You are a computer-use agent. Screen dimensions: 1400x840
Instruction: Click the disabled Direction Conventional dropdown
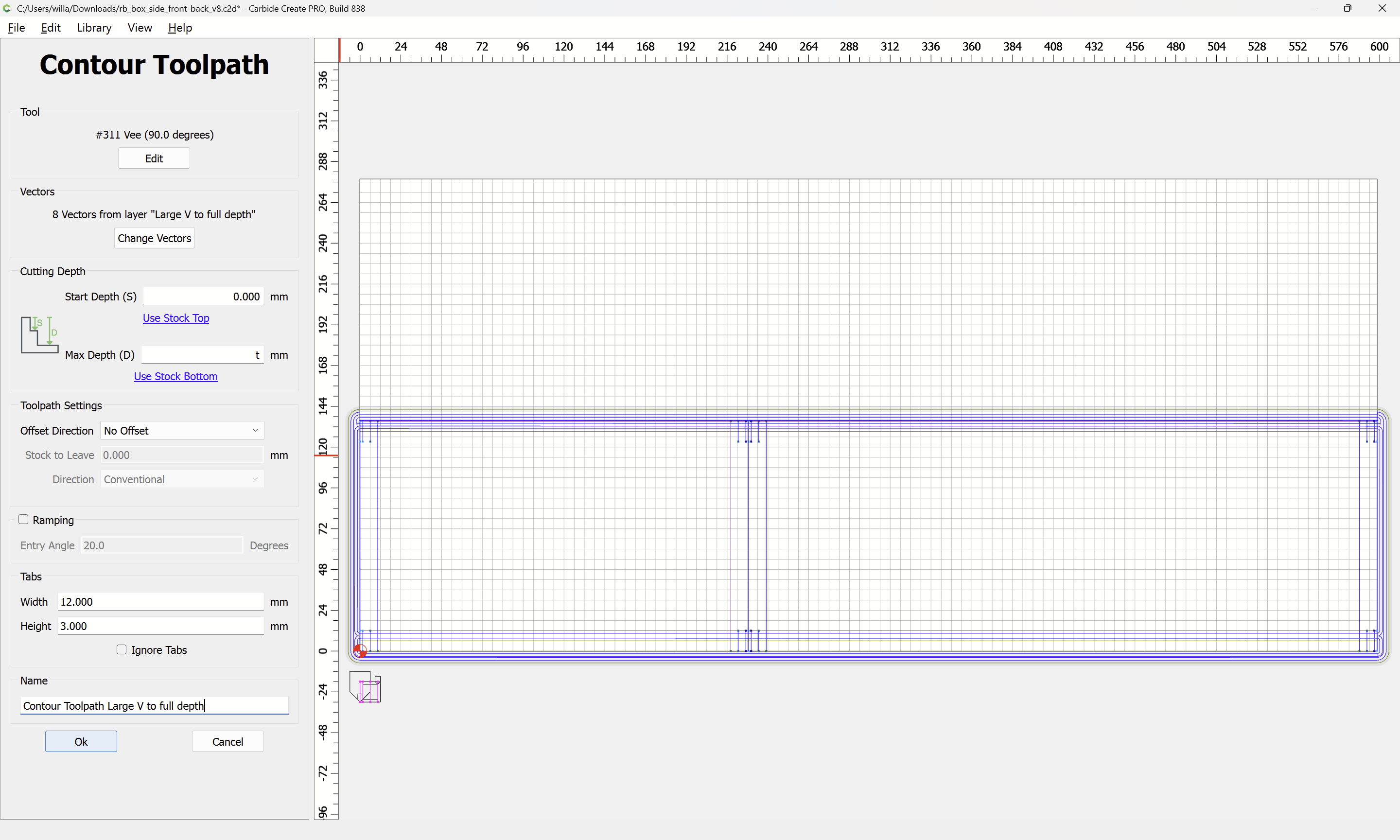coord(182,479)
